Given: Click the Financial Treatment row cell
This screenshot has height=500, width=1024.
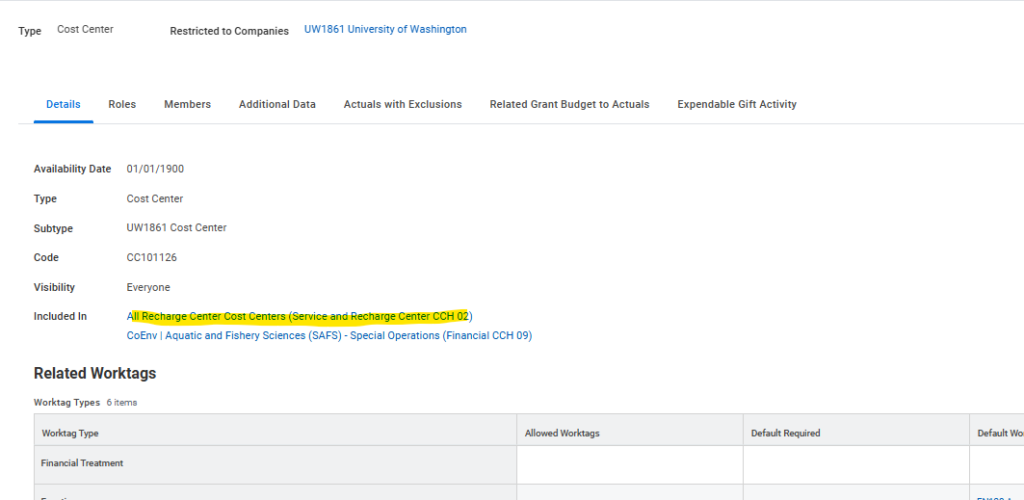Looking at the screenshot, I should 83,464.
